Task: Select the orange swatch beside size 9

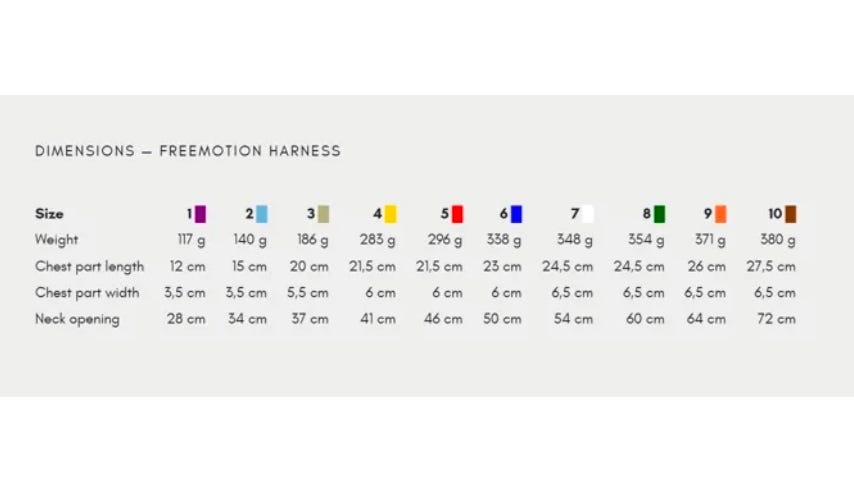Action: coord(721,214)
